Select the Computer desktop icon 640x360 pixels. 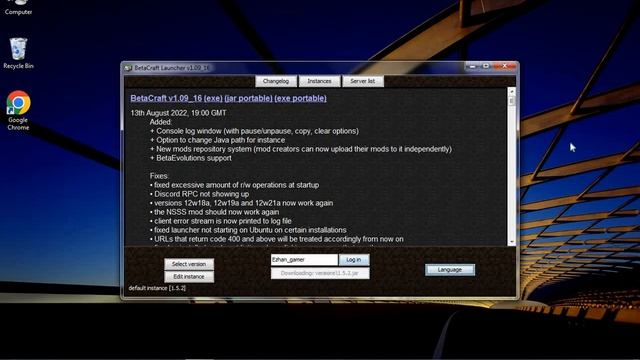[18, 8]
